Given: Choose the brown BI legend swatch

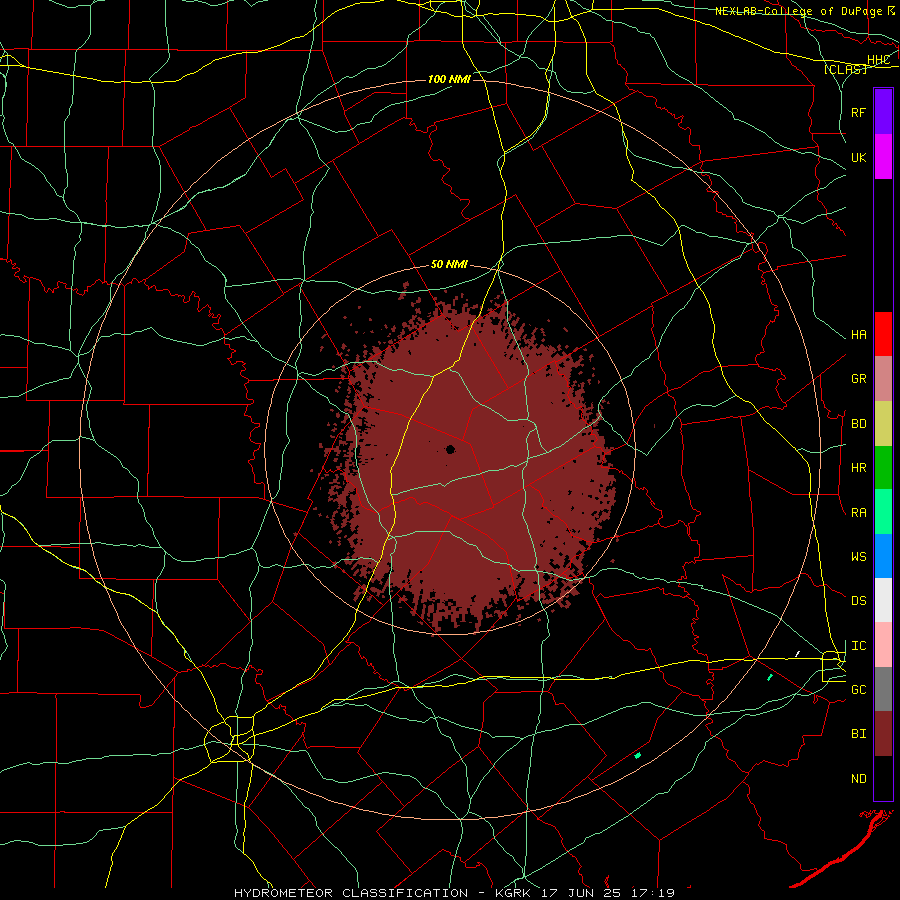Looking at the screenshot, I should point(883,734).
